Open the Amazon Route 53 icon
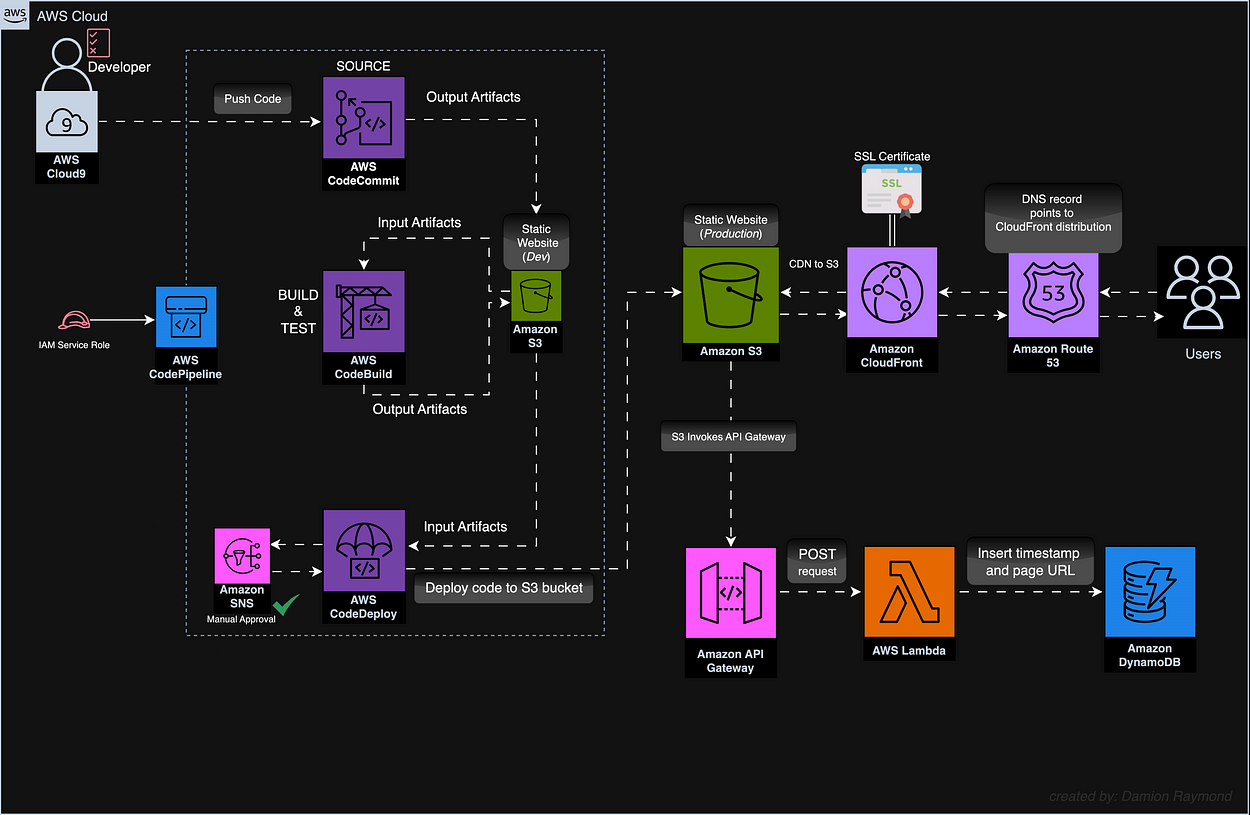This screenshot has height=815, width=1250. pyautogui.click(x=1052, y=293)
